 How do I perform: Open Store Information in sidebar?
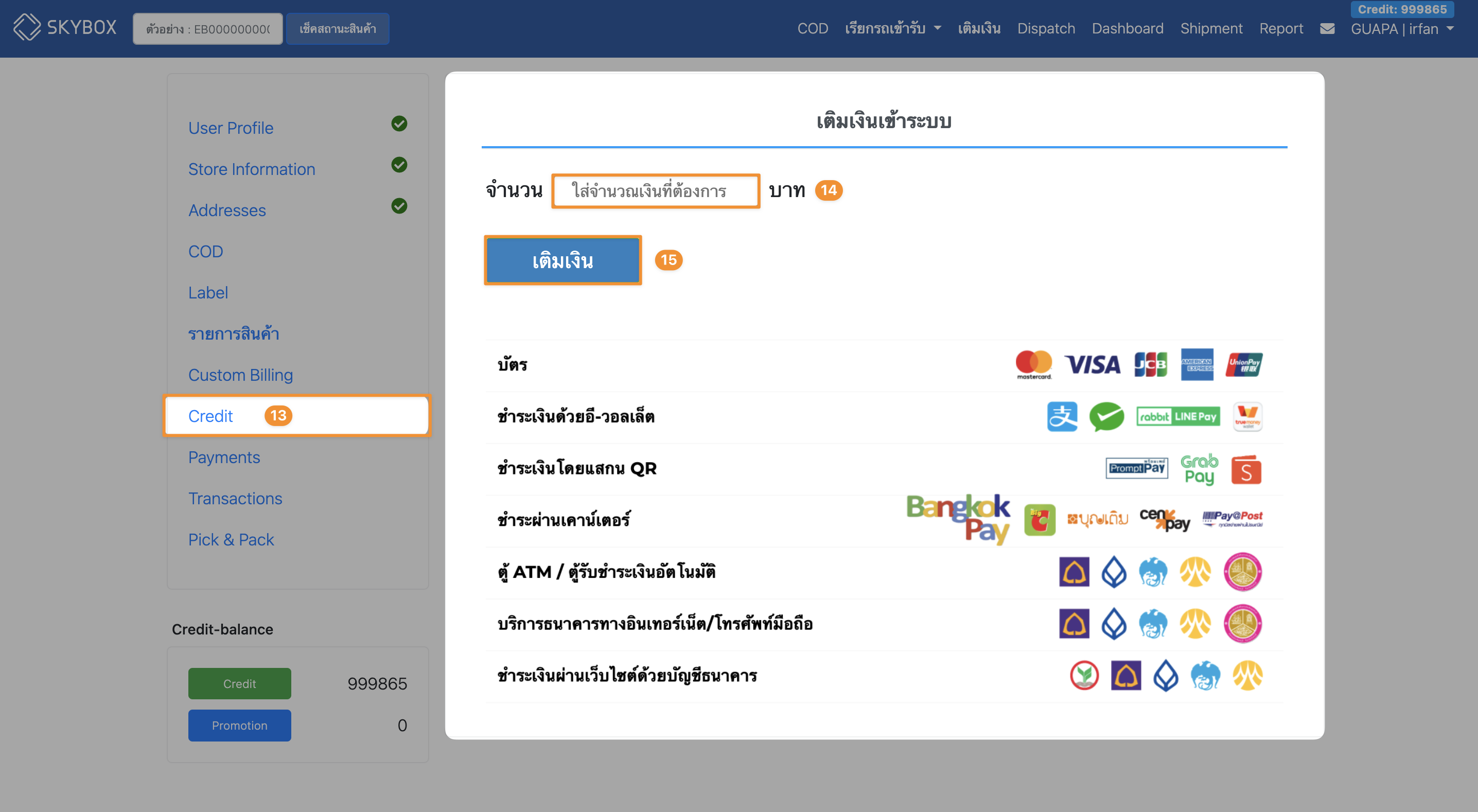251,169
